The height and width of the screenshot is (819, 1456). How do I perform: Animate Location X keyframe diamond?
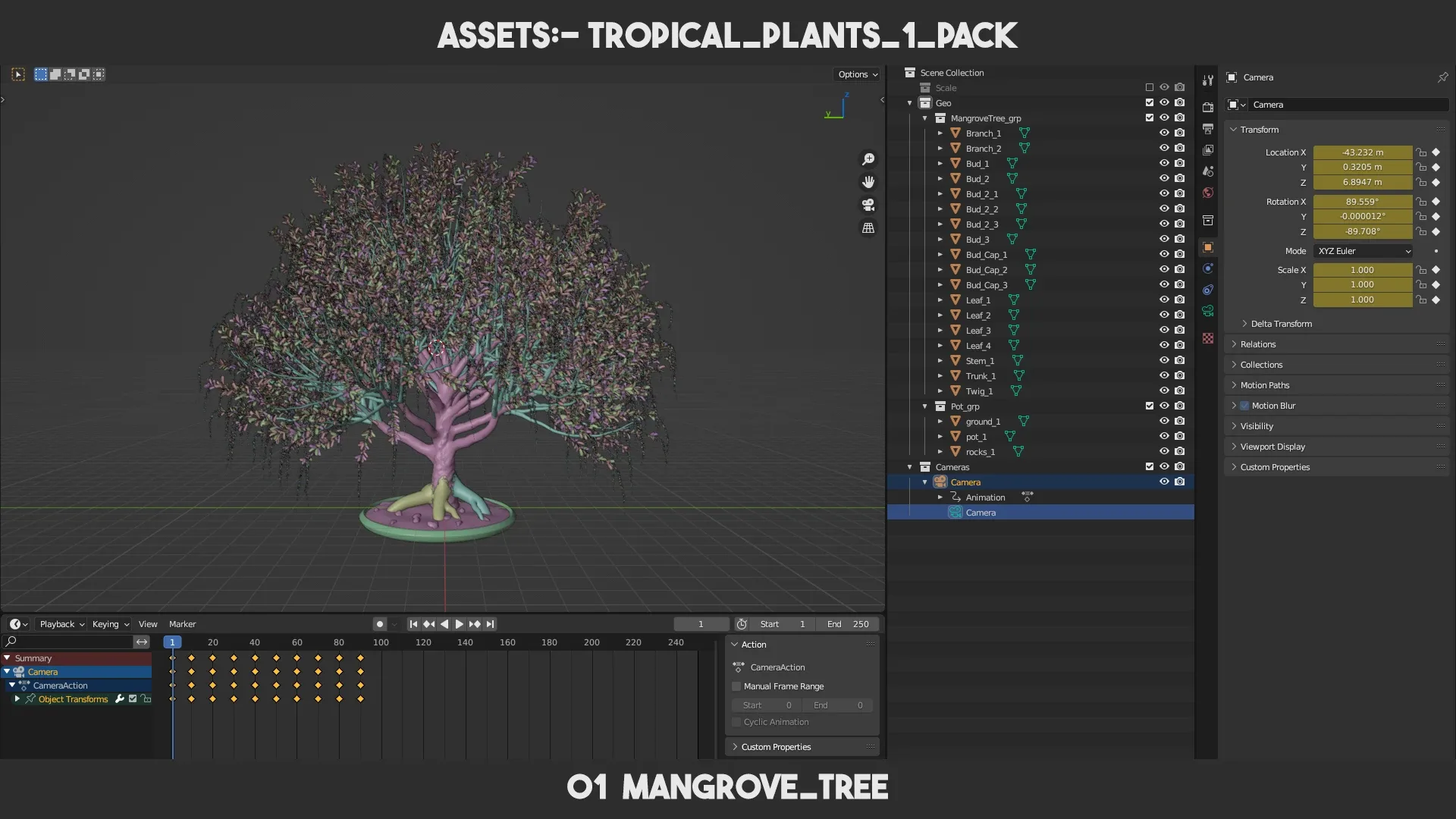(x=1436, y=152)
